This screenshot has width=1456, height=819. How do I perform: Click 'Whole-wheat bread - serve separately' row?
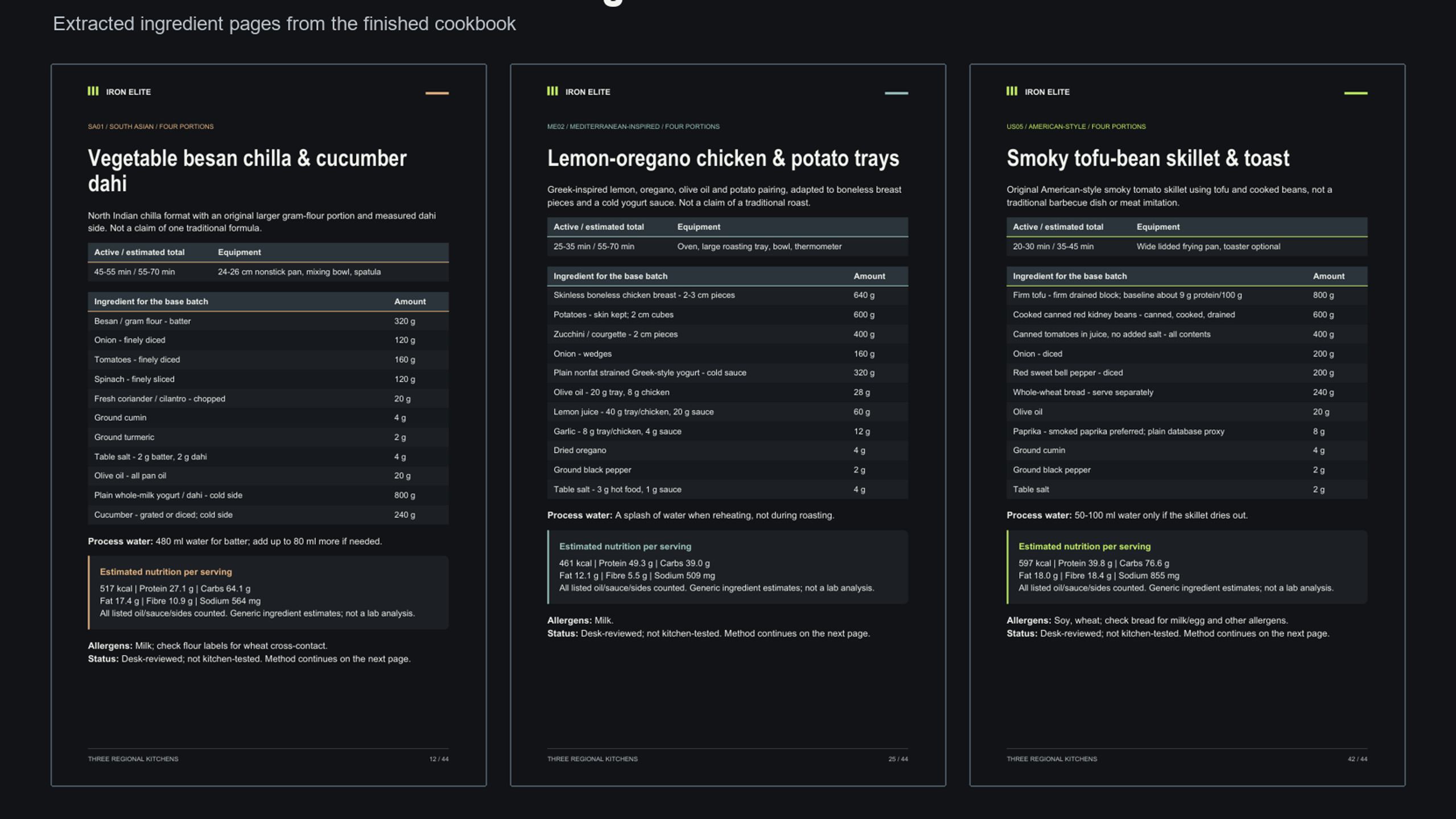(1186, 392)
